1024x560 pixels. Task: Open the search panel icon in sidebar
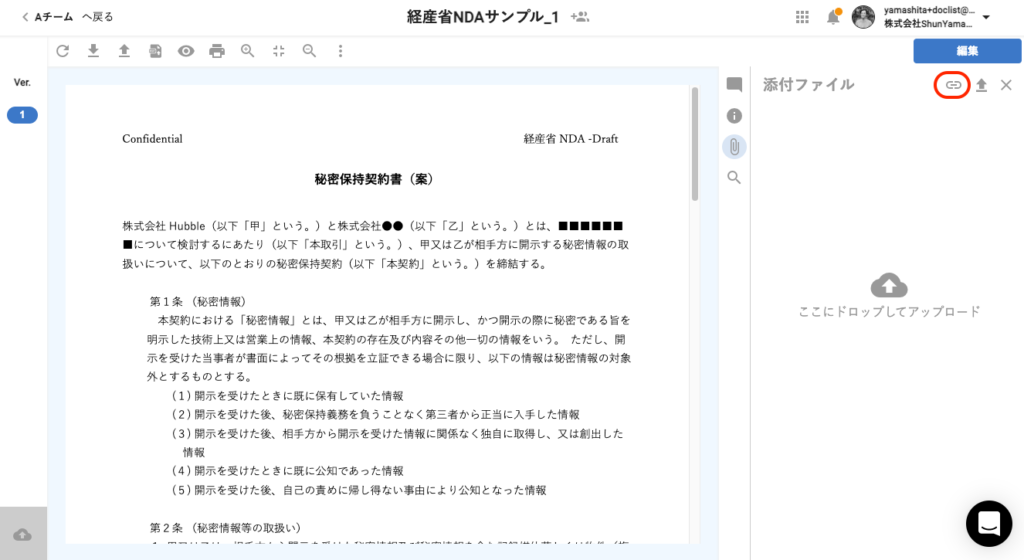point(734,178)
